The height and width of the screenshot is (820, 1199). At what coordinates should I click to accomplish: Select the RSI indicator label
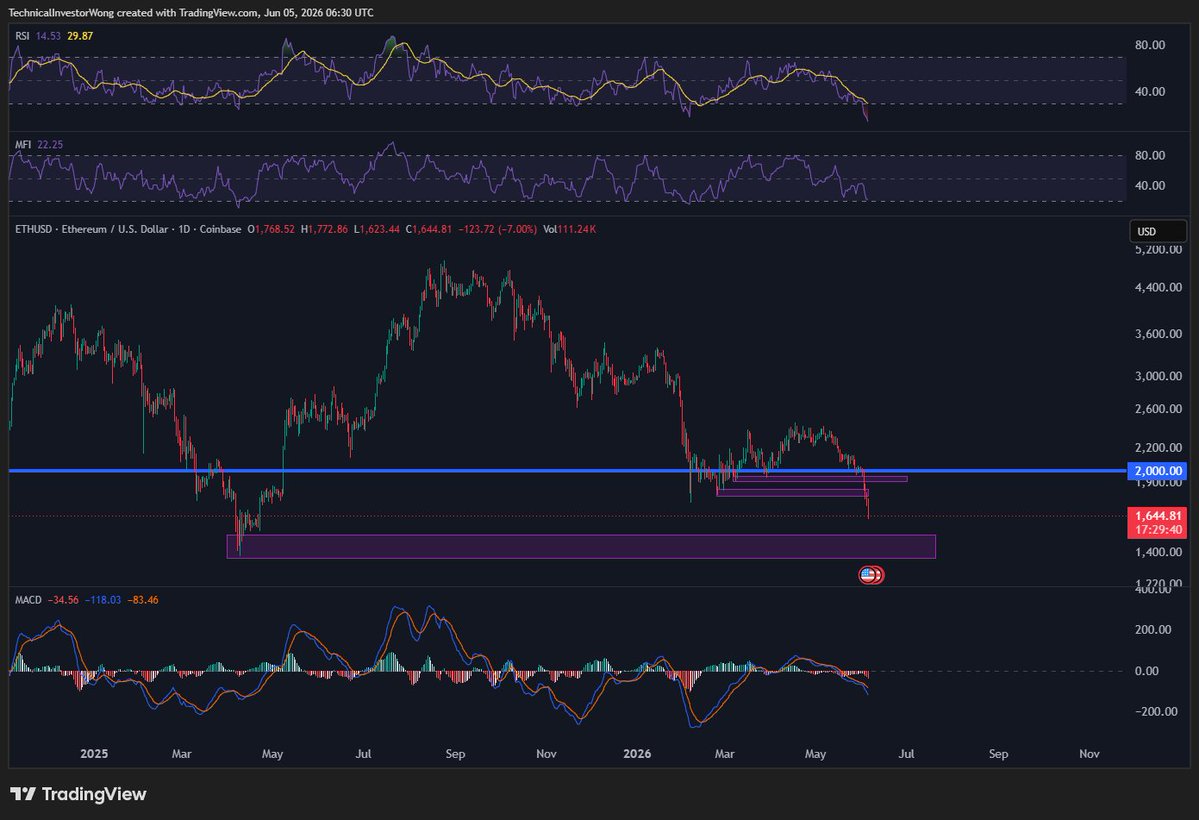click(22, 36)
